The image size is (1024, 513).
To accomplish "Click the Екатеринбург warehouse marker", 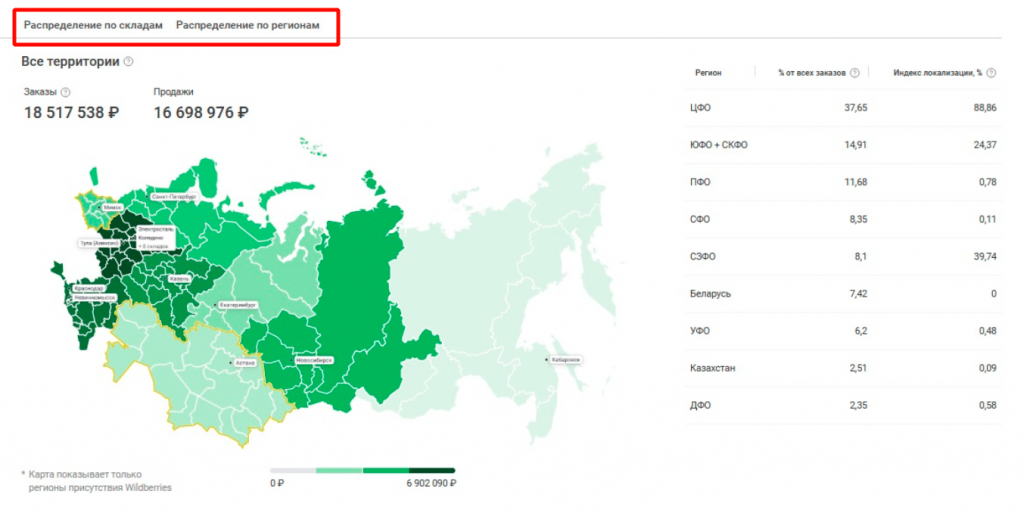I will point(236,304).
